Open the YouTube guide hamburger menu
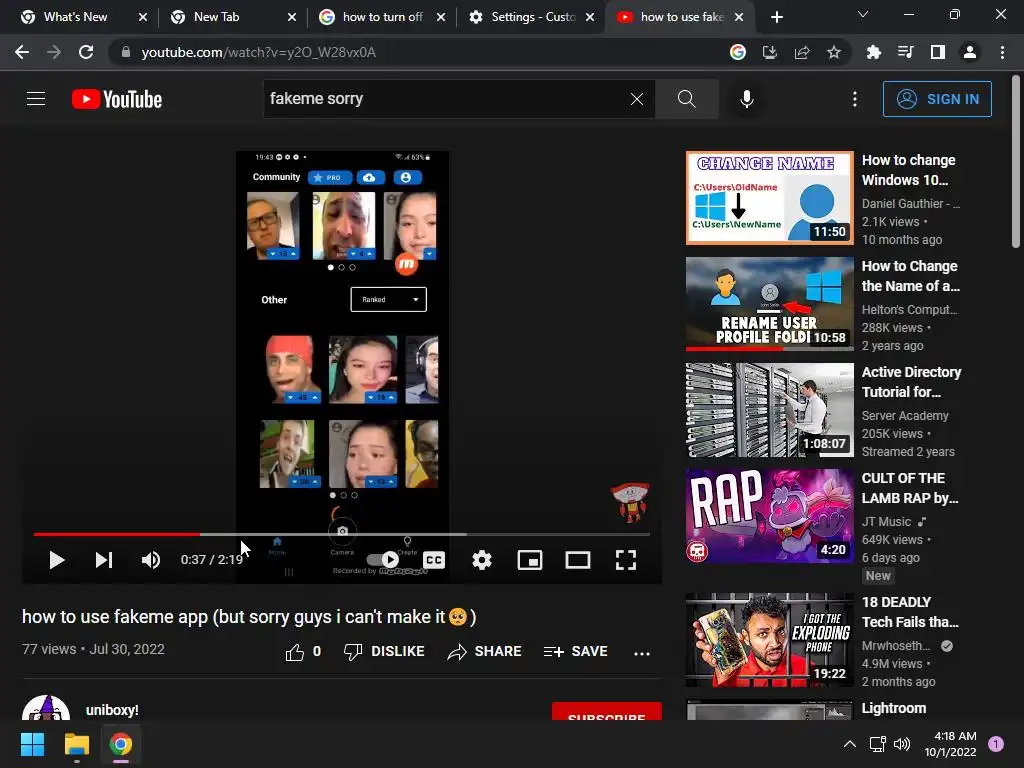 click(x=36, y=99)
